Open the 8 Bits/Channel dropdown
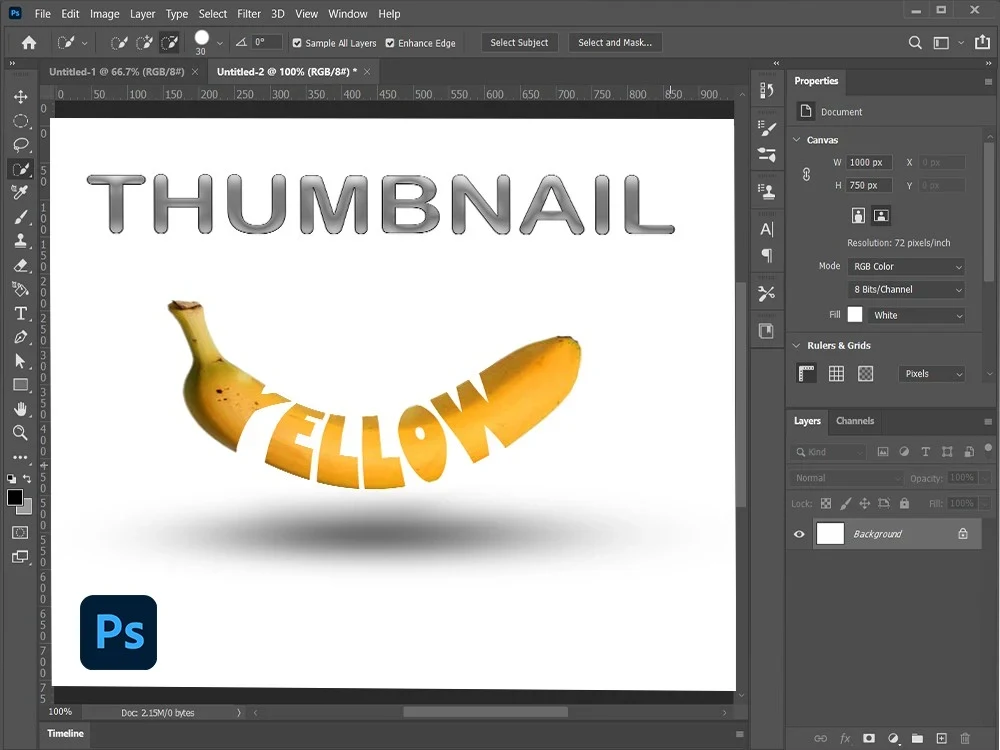 [x=906, y=289]
